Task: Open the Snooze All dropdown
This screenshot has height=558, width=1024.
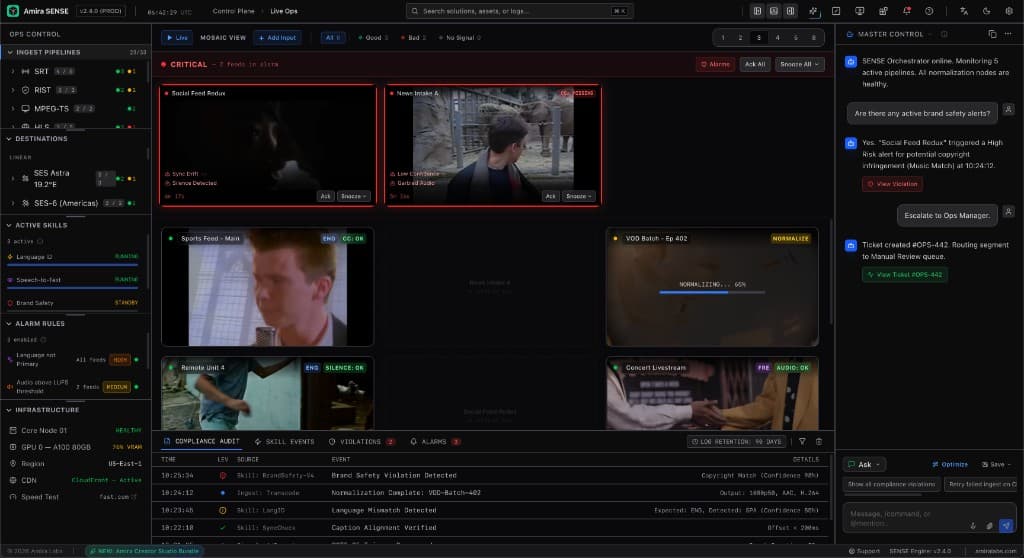Action: 799,64
